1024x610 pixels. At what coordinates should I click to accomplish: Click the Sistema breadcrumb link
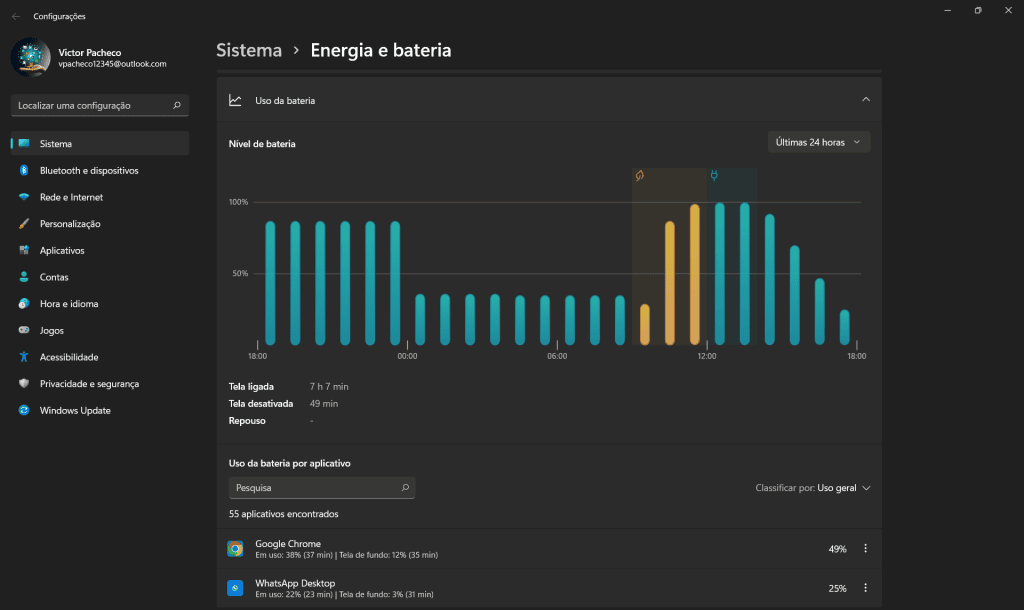[x=248, y=50]
